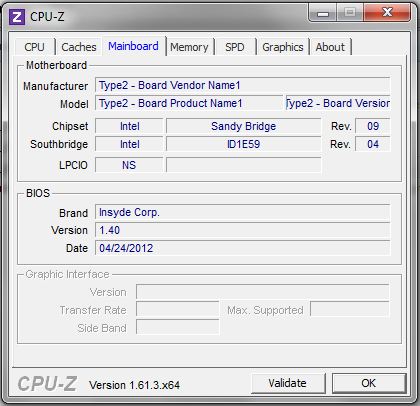Screen dimensions: 420x406
Task: Switch to the CPU tab
Action: (34, 47)
